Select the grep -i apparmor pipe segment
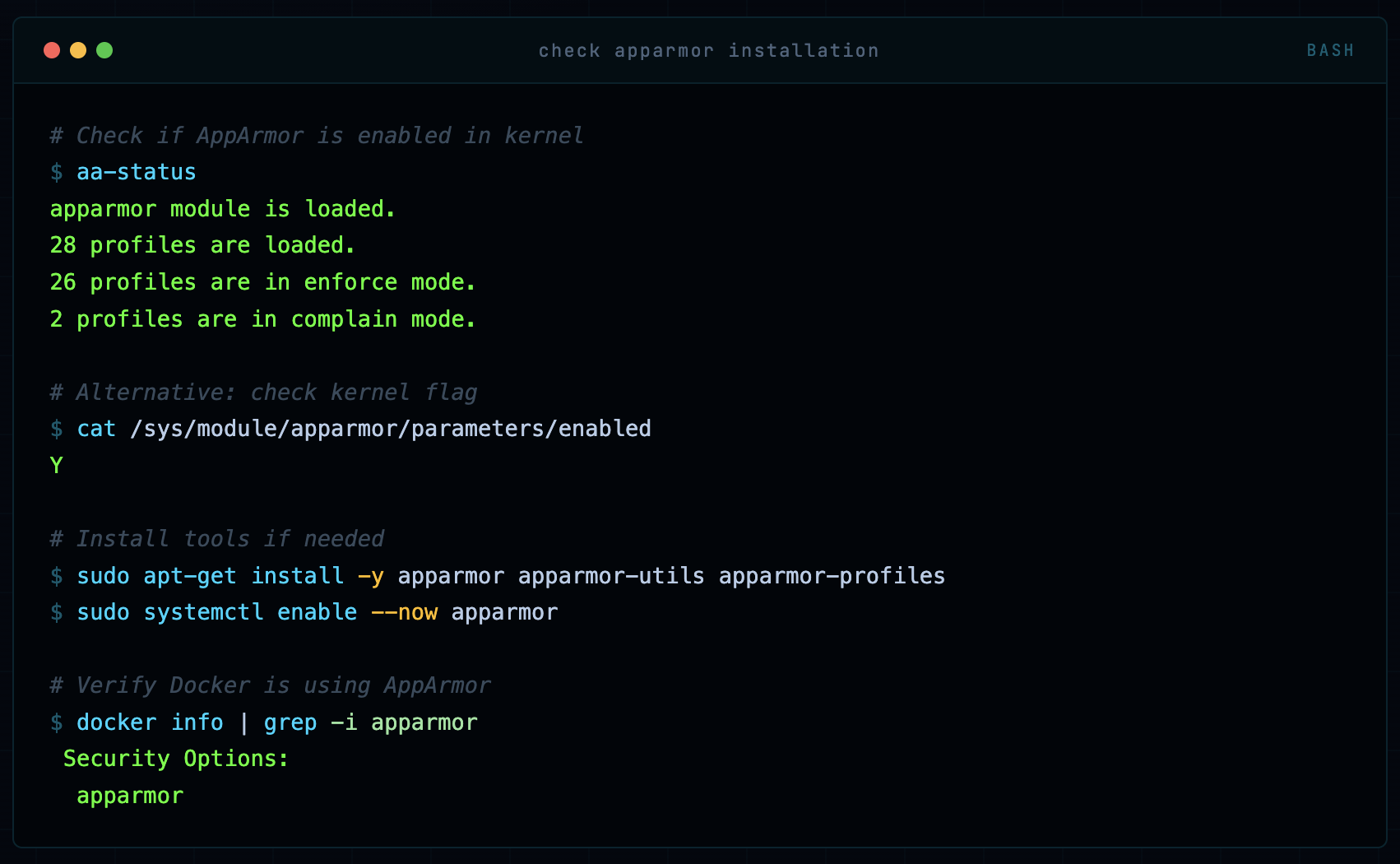Viewport: 1400px width, 864px height. pos(370,722)
